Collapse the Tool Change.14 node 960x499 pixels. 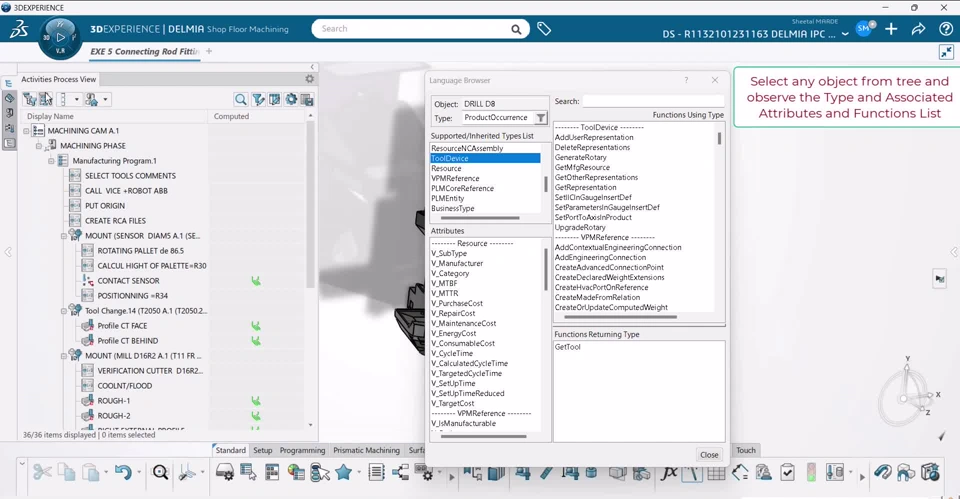point(64,311)
